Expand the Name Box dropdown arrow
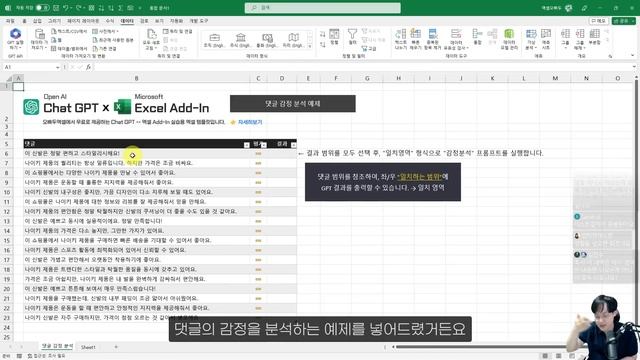This screenshot has width=640, height=360. coord(58,67)
